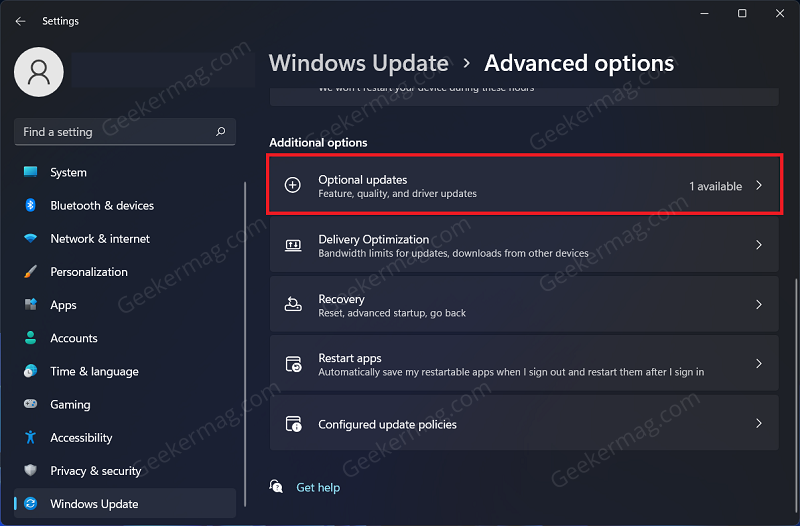Click the back arrow in Settings title bar
The image size is (800, 526).
(20, 21)
